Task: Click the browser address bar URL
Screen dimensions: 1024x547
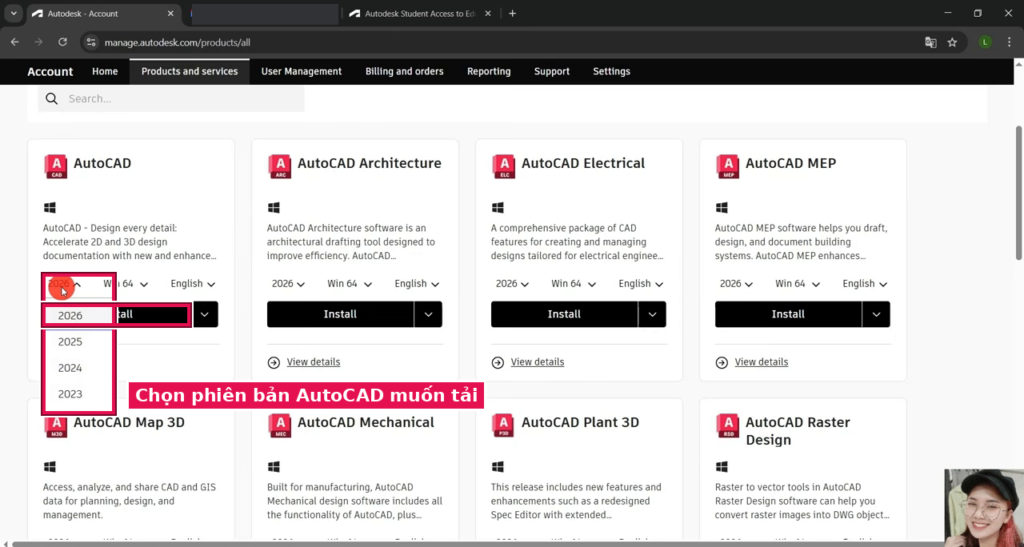Action: [178, 42]
